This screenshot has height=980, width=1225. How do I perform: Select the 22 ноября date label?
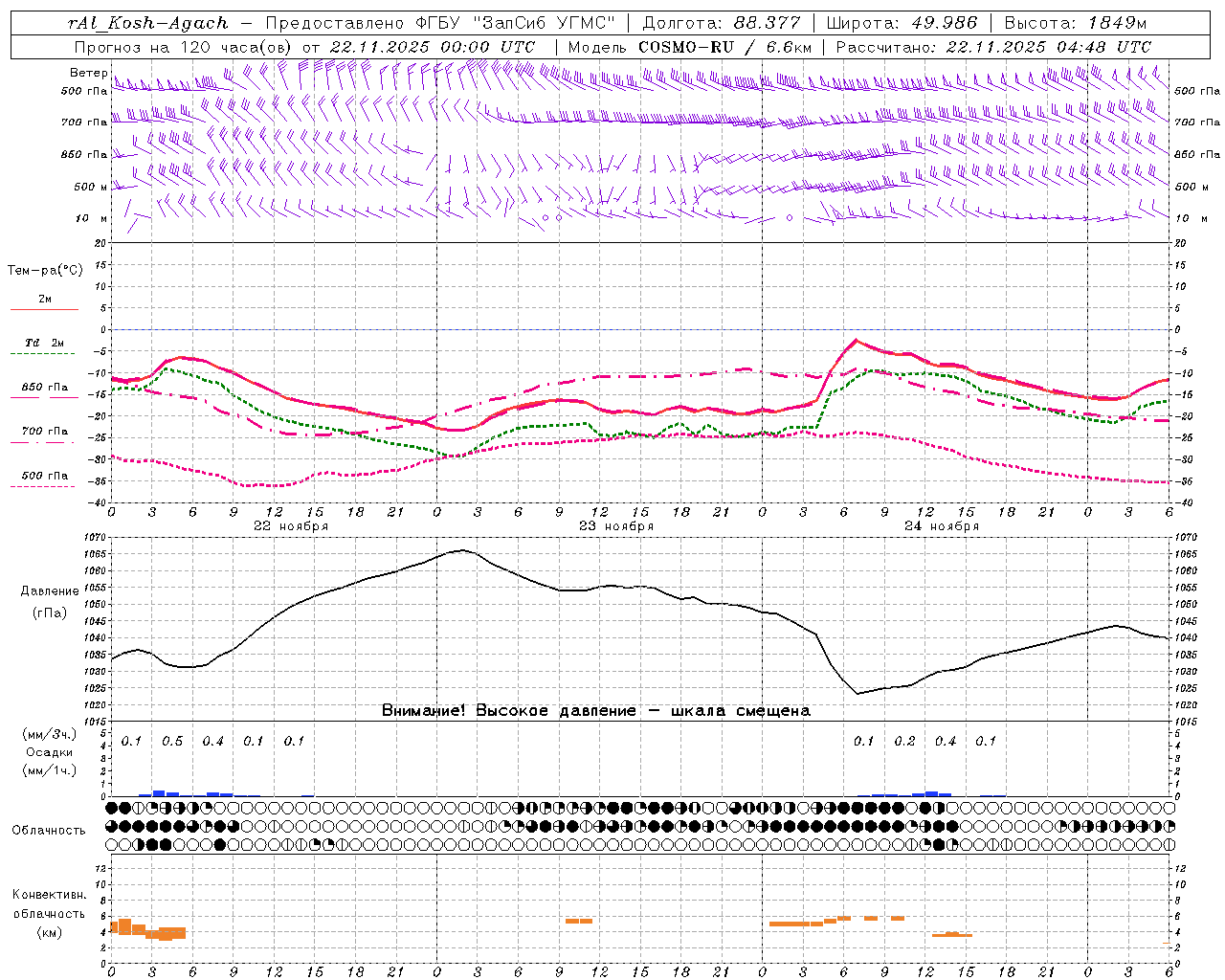click(x=291, y=525)
